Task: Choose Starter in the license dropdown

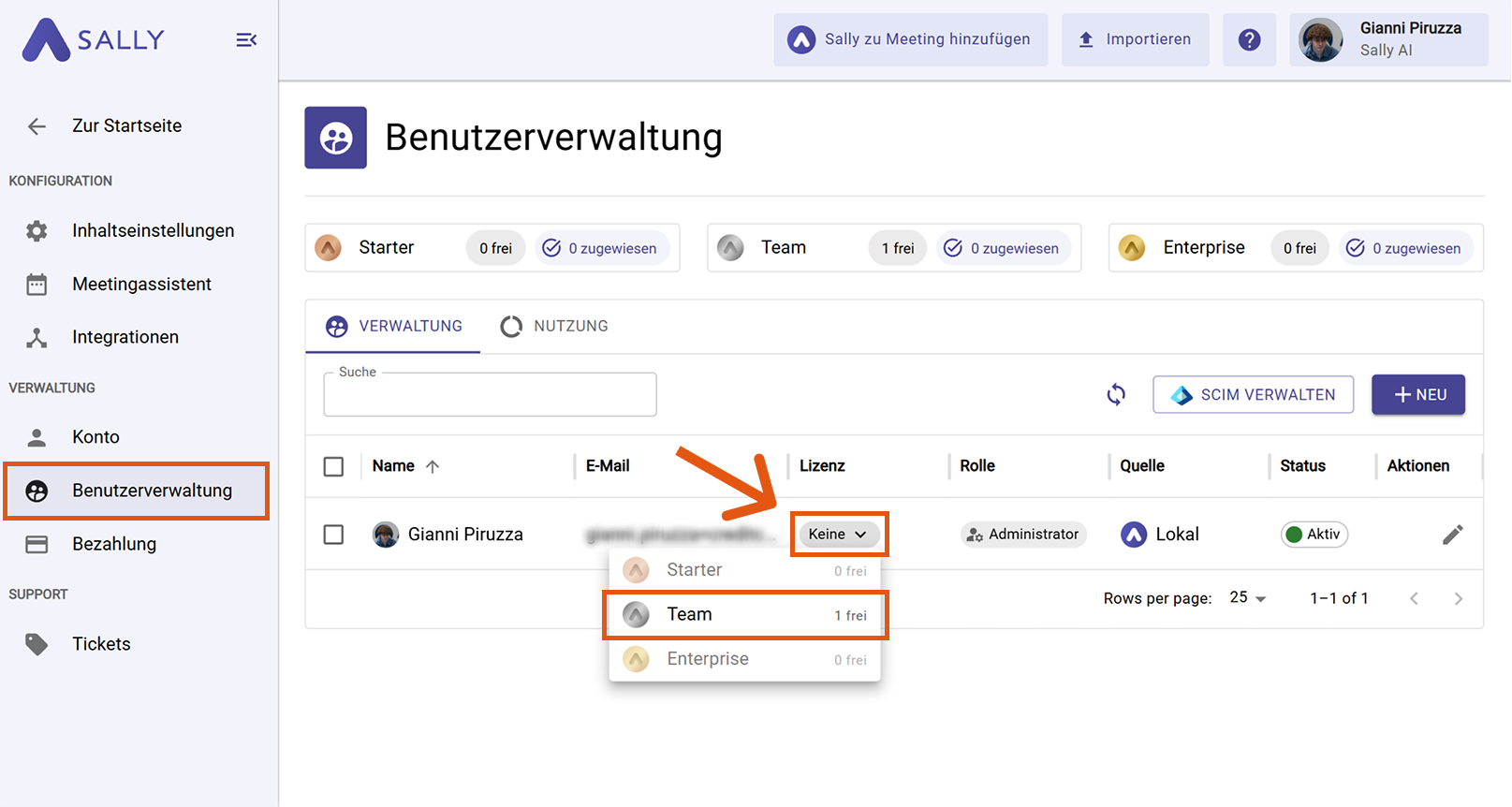Action: (745, 570)
